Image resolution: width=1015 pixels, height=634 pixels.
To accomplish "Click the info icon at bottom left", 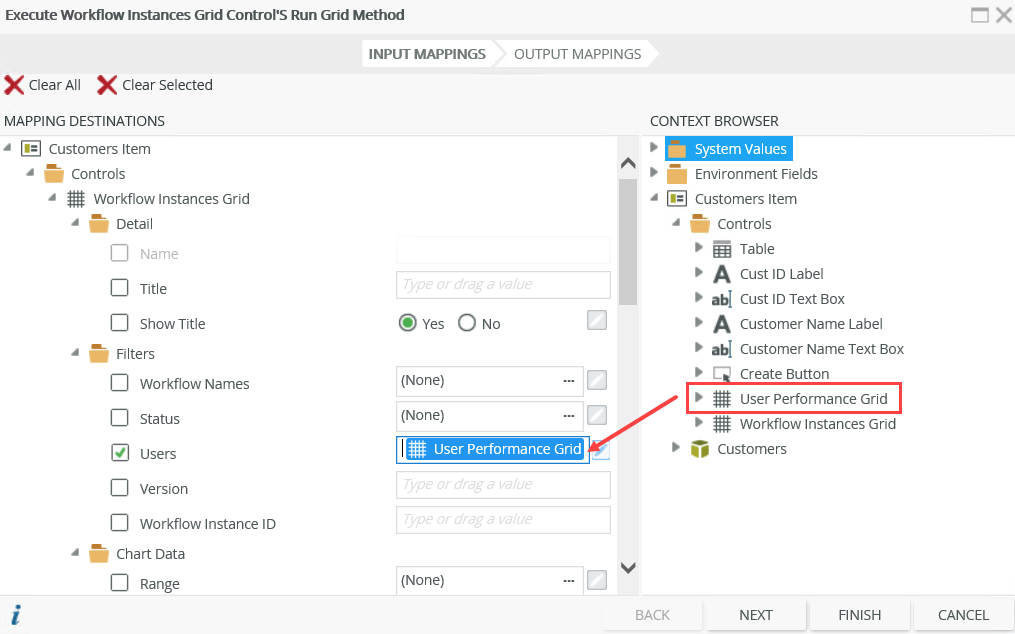I will [16, 615].
